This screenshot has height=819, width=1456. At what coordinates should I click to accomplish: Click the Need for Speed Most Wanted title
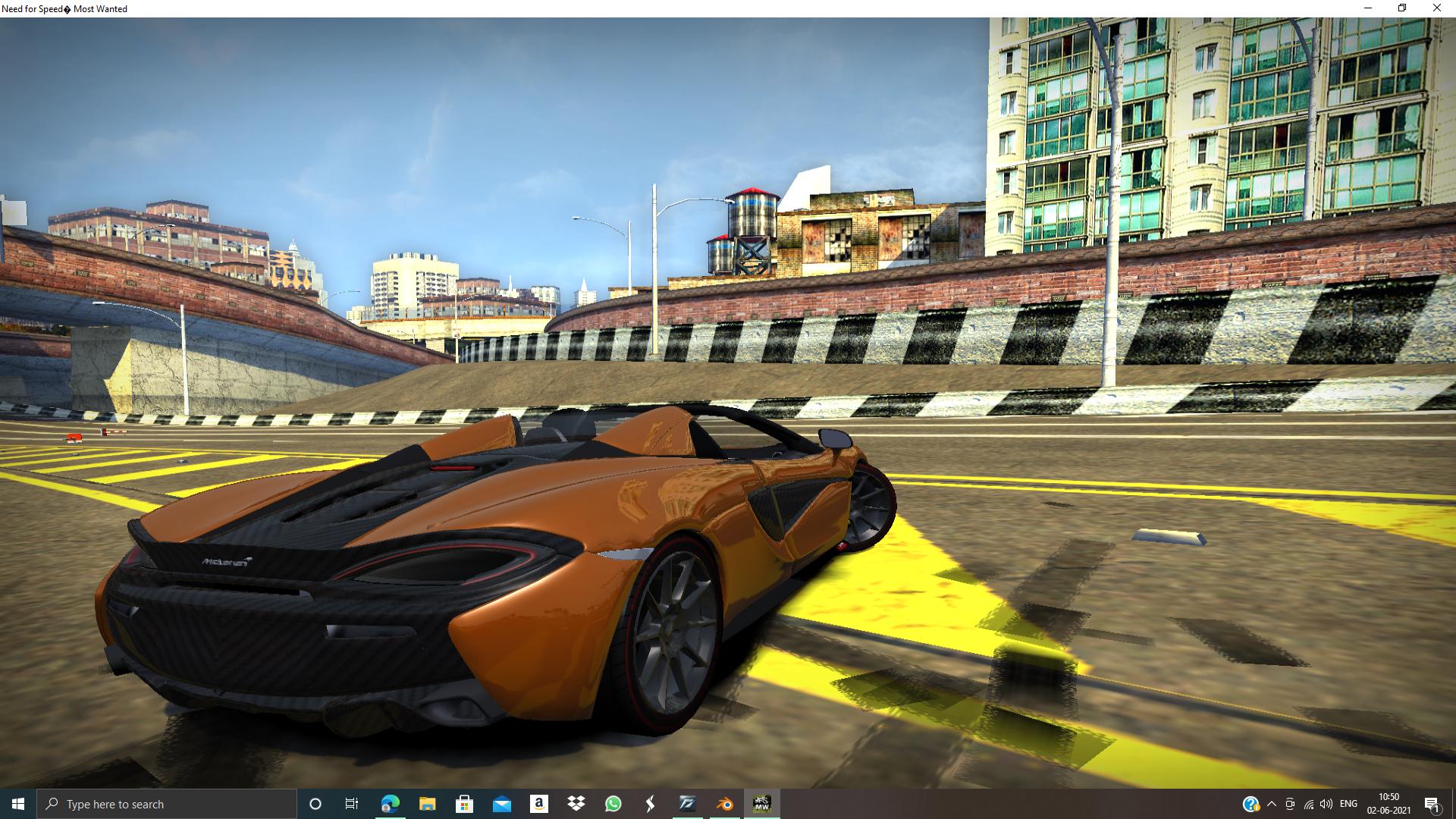coord(64,9)
